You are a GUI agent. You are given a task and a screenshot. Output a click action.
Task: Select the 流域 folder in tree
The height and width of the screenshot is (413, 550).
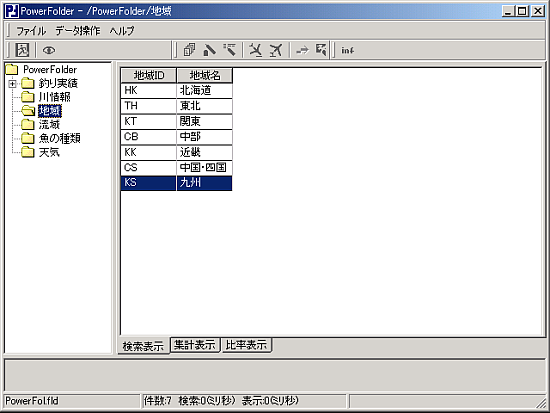(49, 125)
